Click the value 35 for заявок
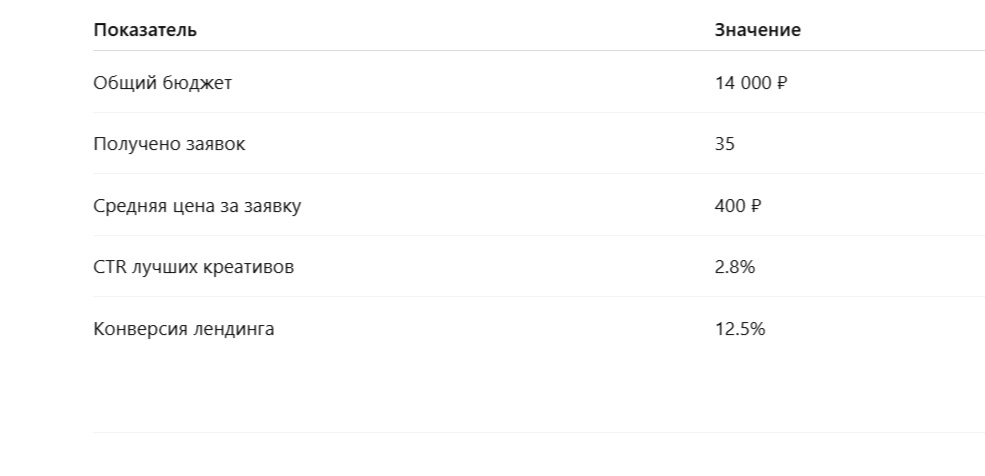Image resolution: width=985 pixels, height=476 pixels. [724, 144]
